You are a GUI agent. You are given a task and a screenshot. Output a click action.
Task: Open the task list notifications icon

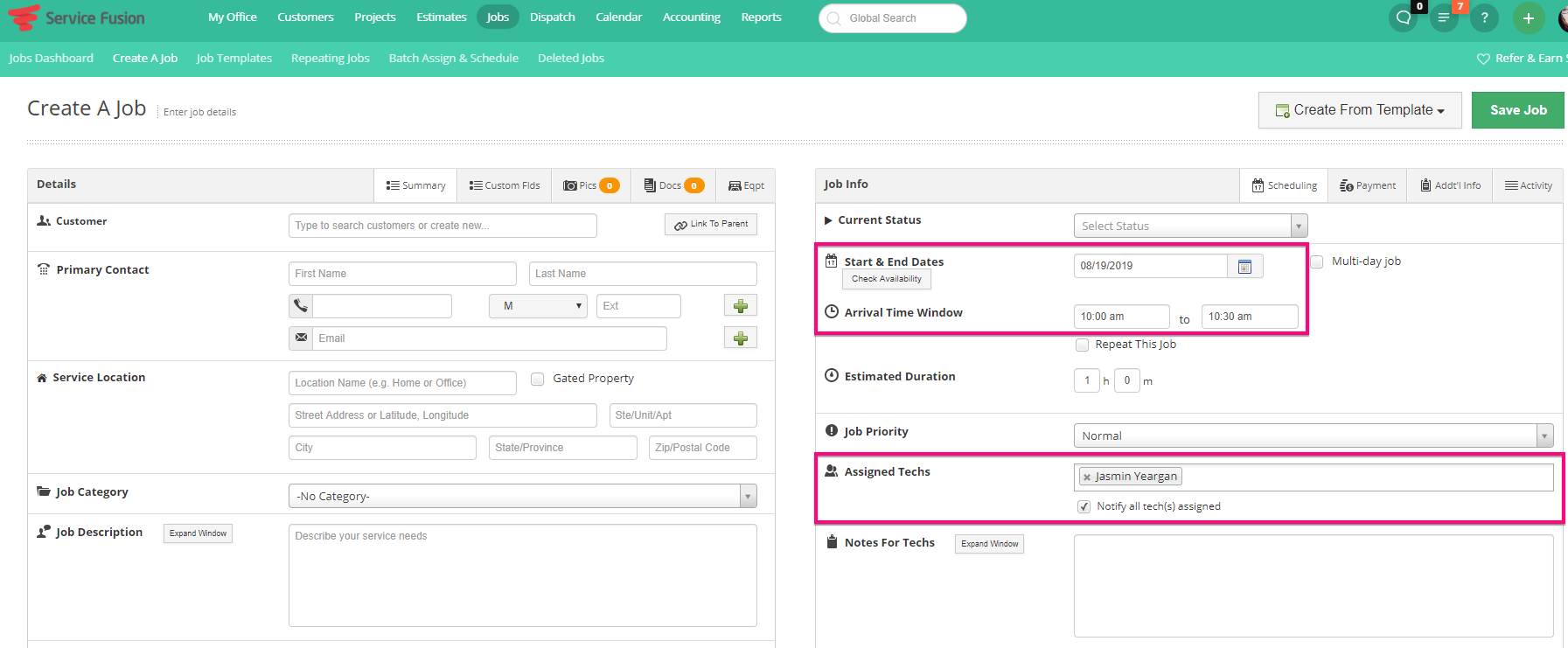pyautogui.click(x=1444, y=17)
